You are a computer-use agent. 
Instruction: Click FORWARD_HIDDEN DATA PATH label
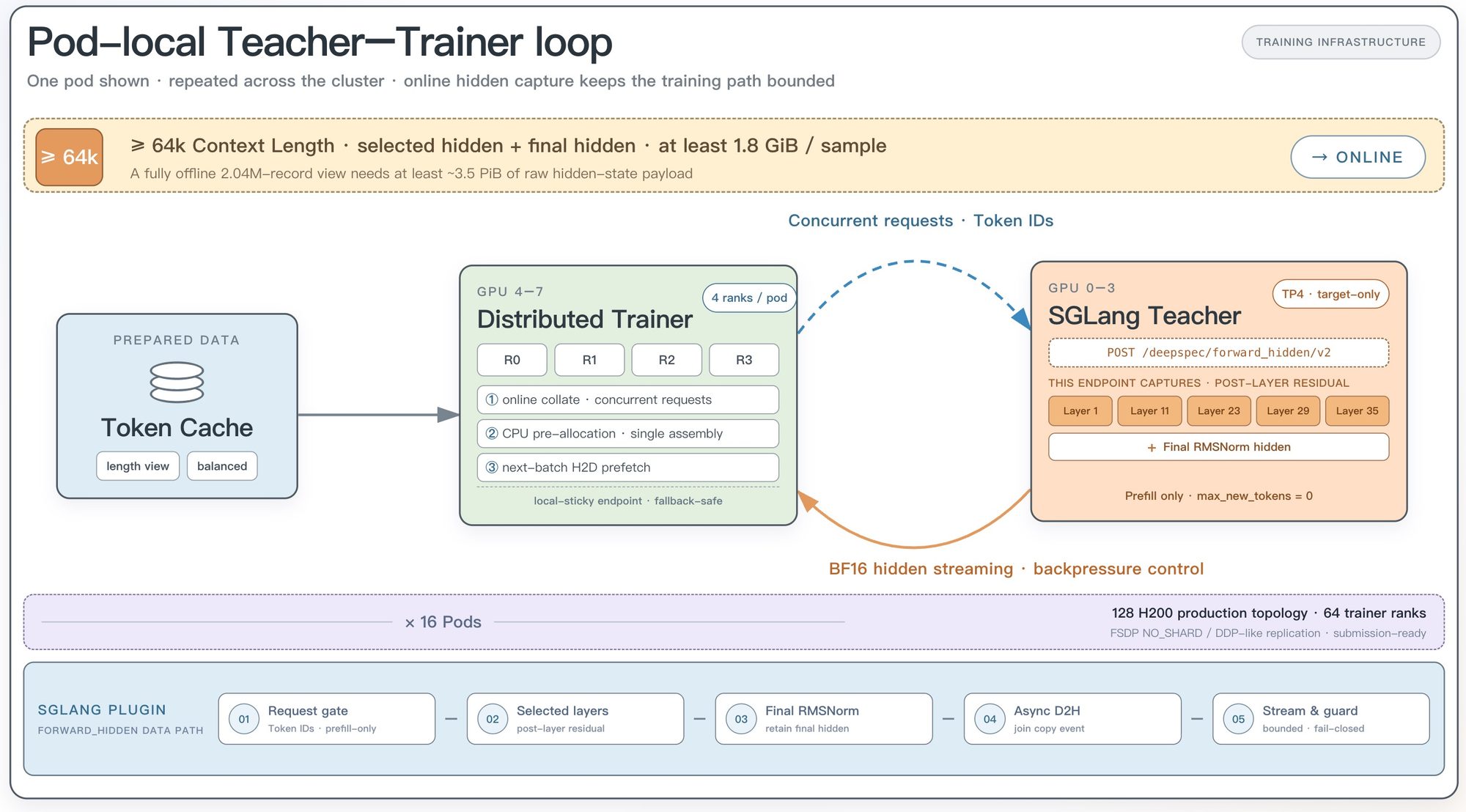120,731
